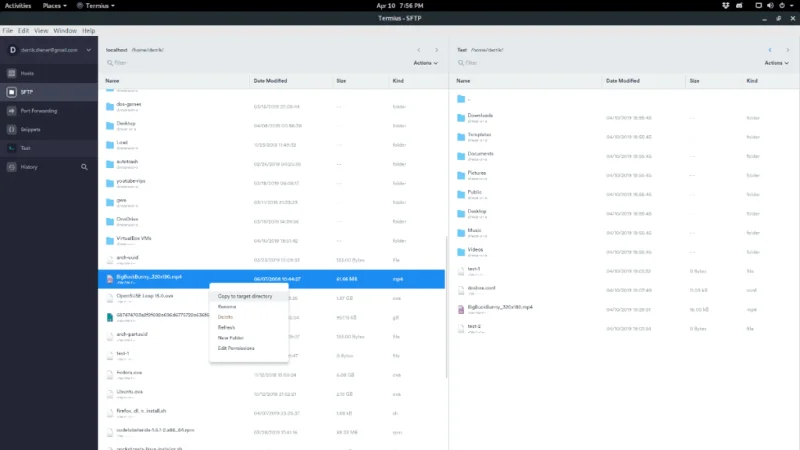Select OpenSUSE Leap 15.0.ova file row
Viewport: 800px width, 450px height.
click(x=271, y=298)
